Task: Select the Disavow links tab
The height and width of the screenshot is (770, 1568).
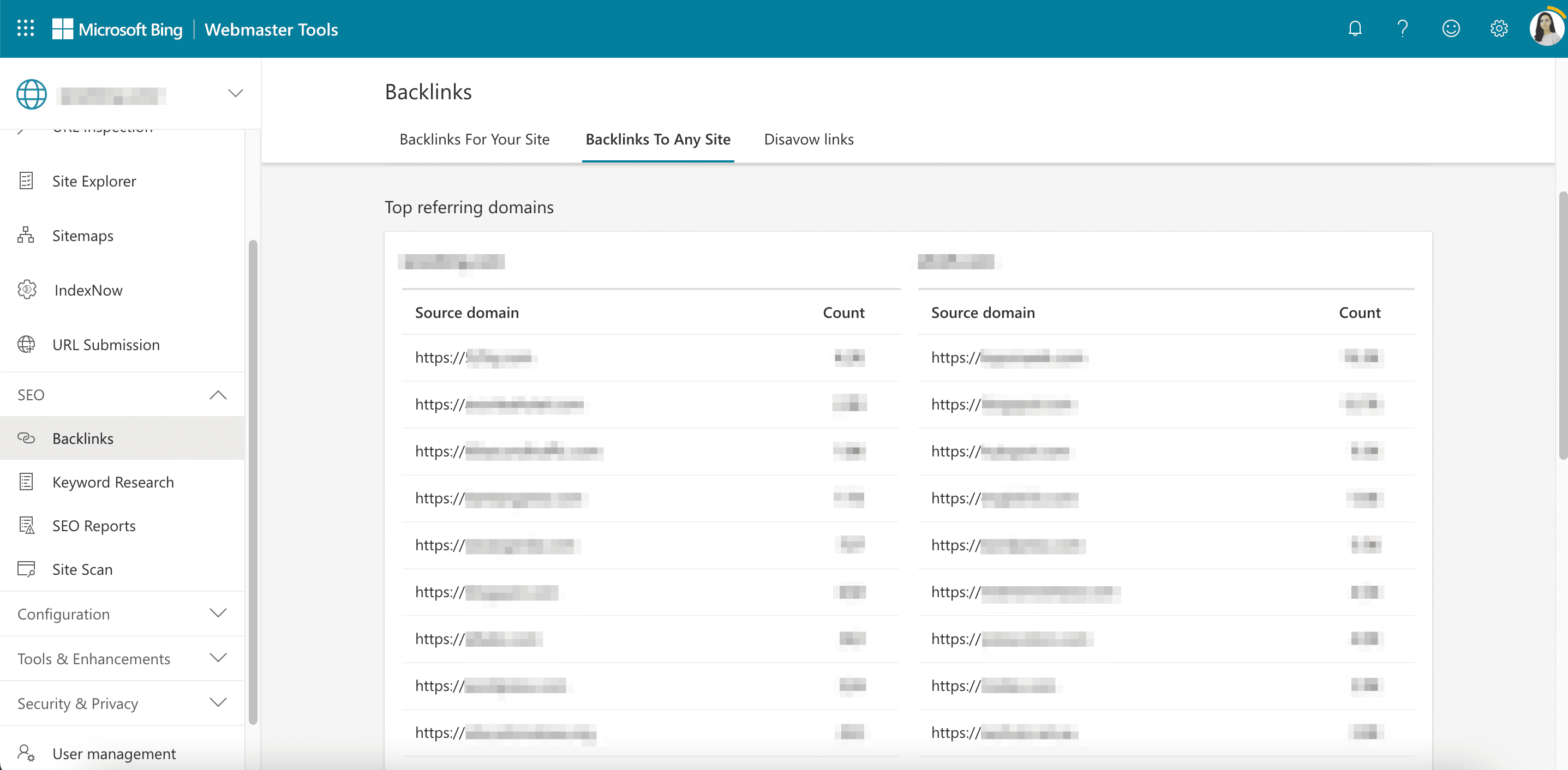Action: pos(809,139)
